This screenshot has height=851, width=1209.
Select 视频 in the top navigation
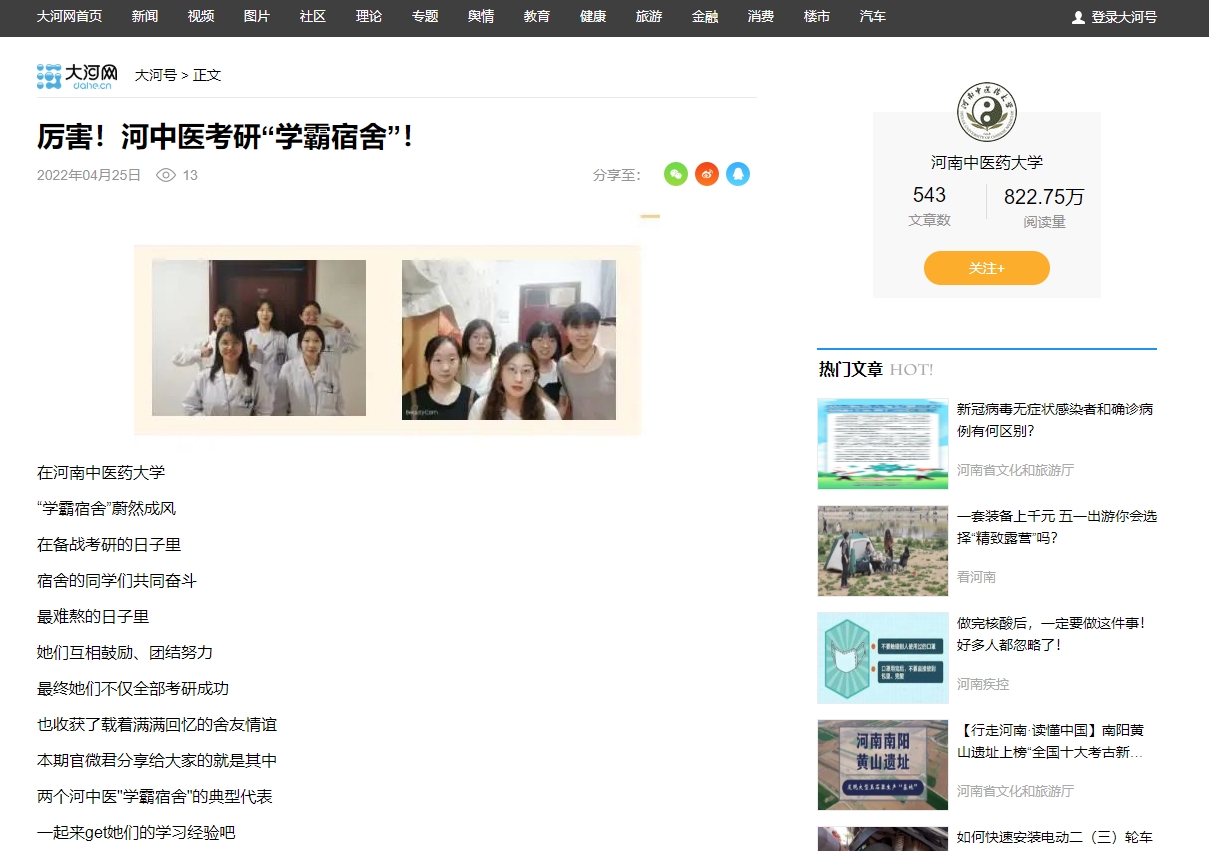pyautogui.click(x=201, y=17)
